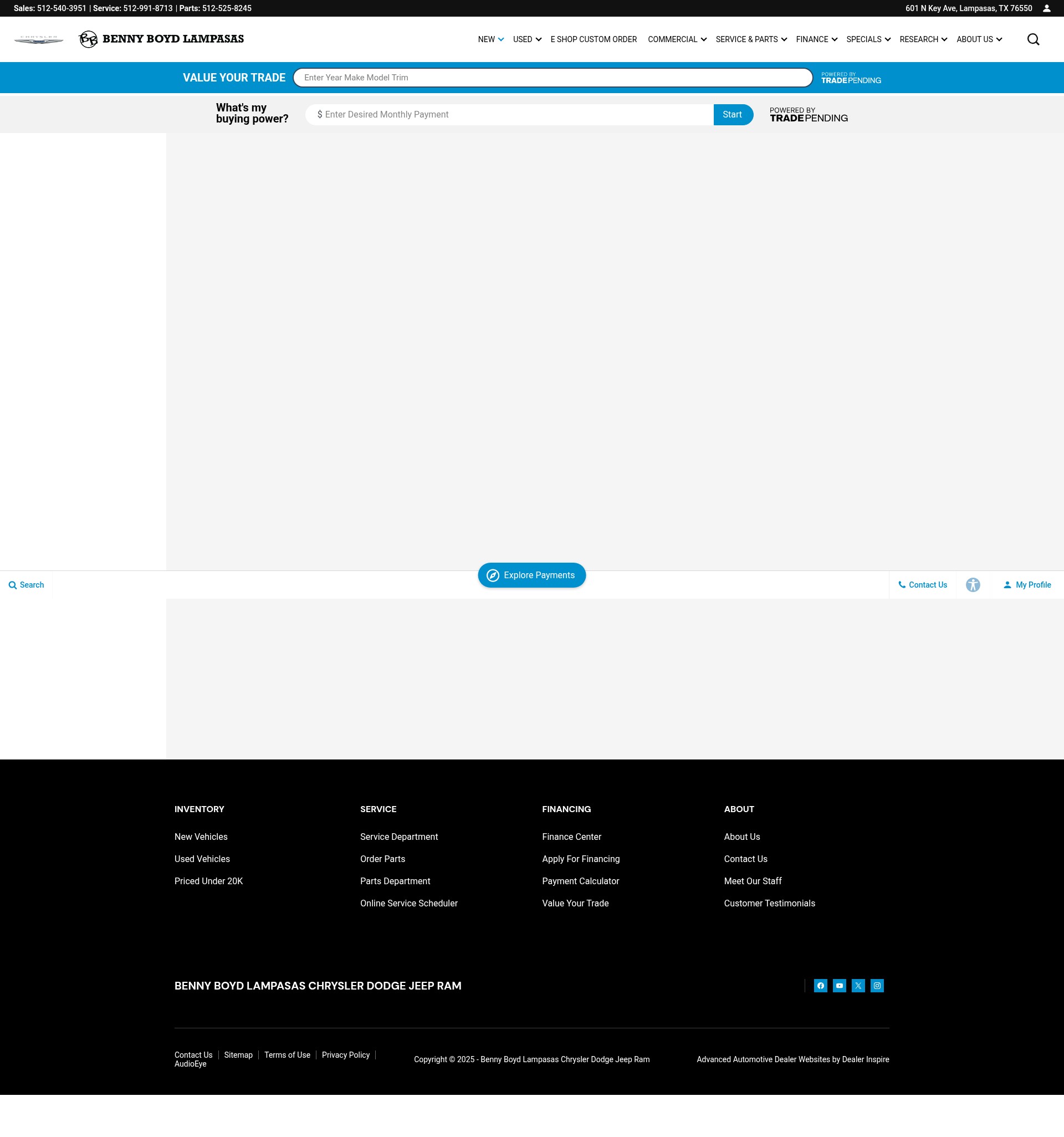Image resolution: width=1064 pixels, height=1137 pixels.
Task: Open the AudioEye link
Action: [x=191, y=1064]
